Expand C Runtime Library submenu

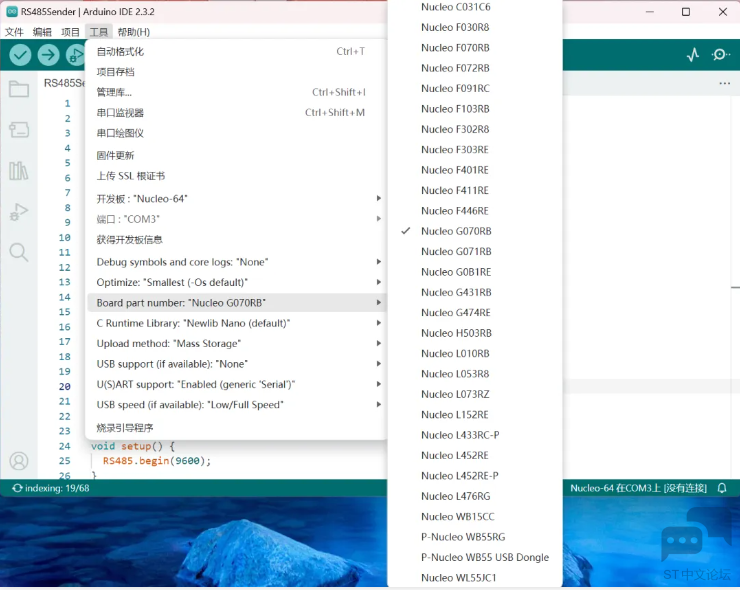pos(237,323)
